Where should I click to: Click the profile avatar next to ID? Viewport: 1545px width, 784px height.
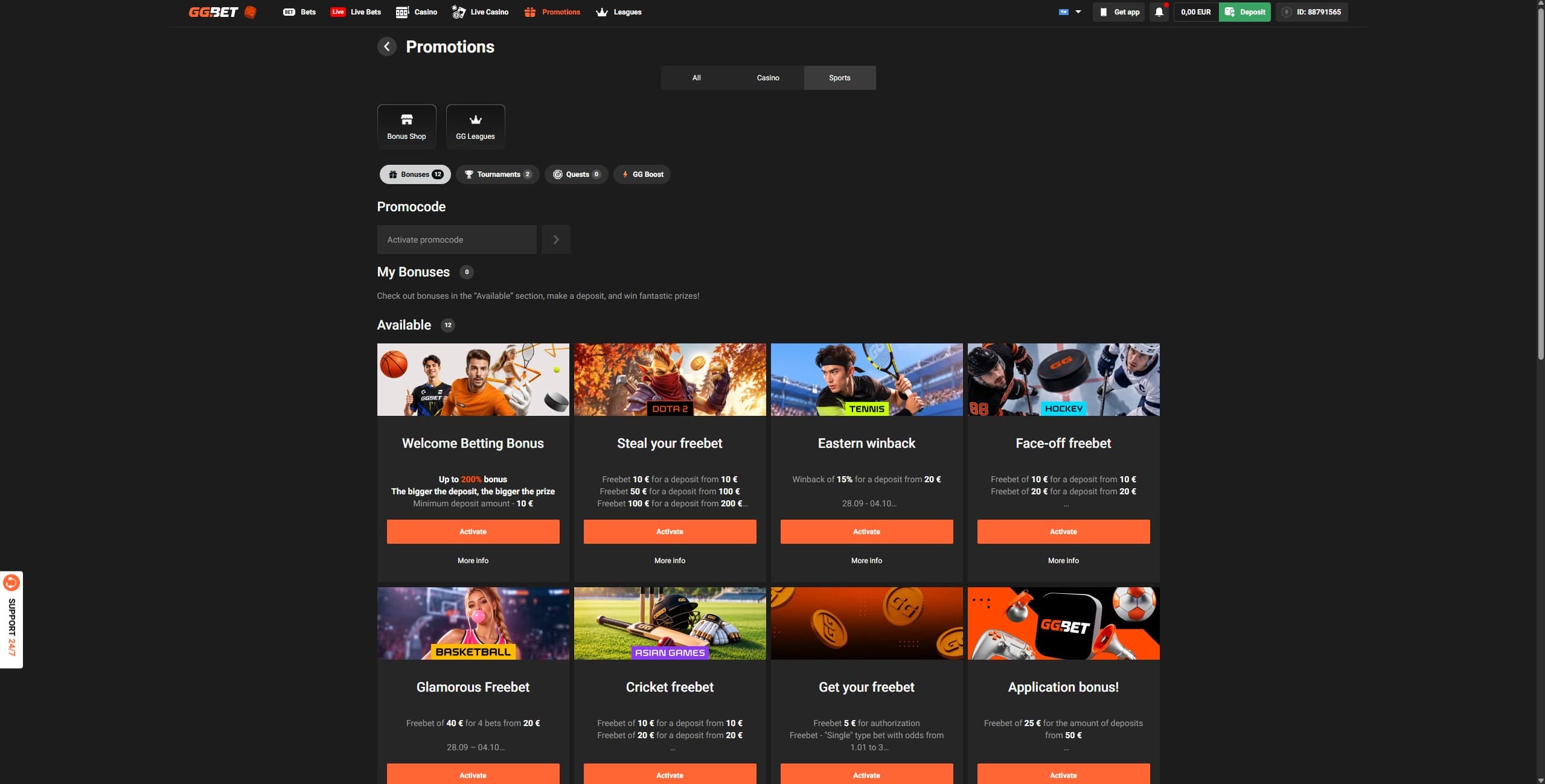pos(1286,12)
